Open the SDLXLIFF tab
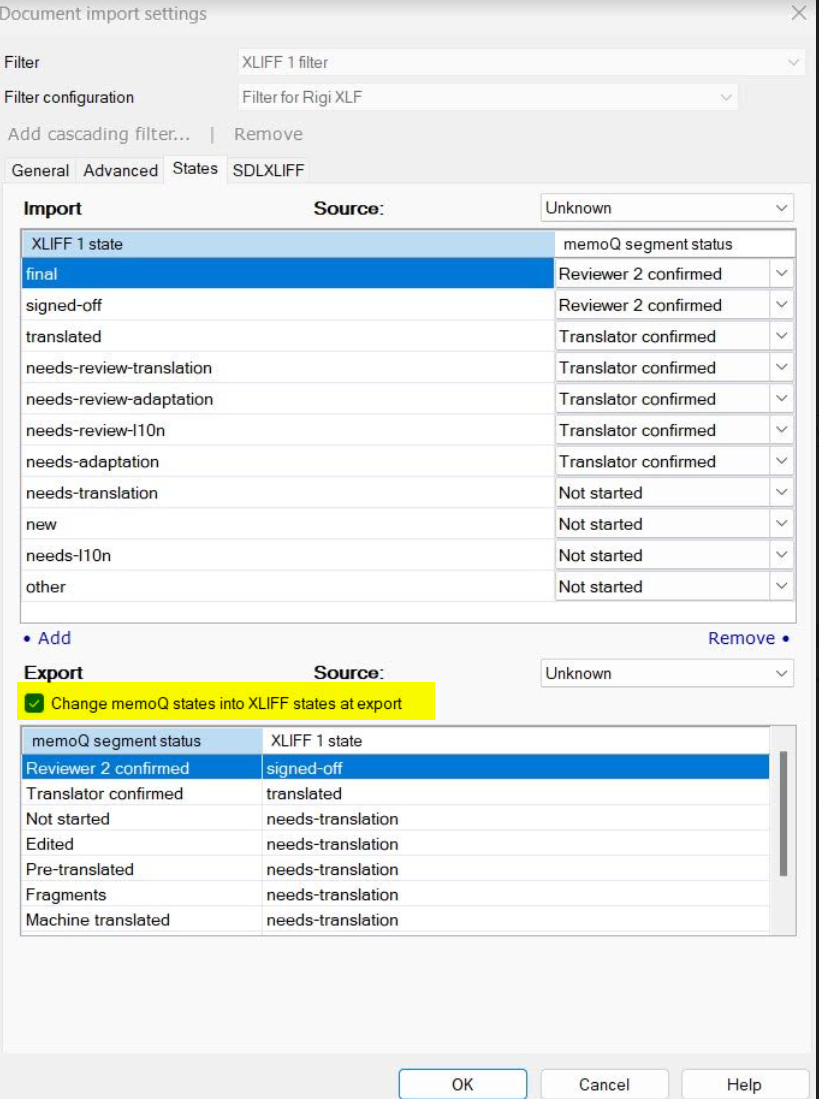Viewport: 819px width, 1099px height. tap(268, 170)
